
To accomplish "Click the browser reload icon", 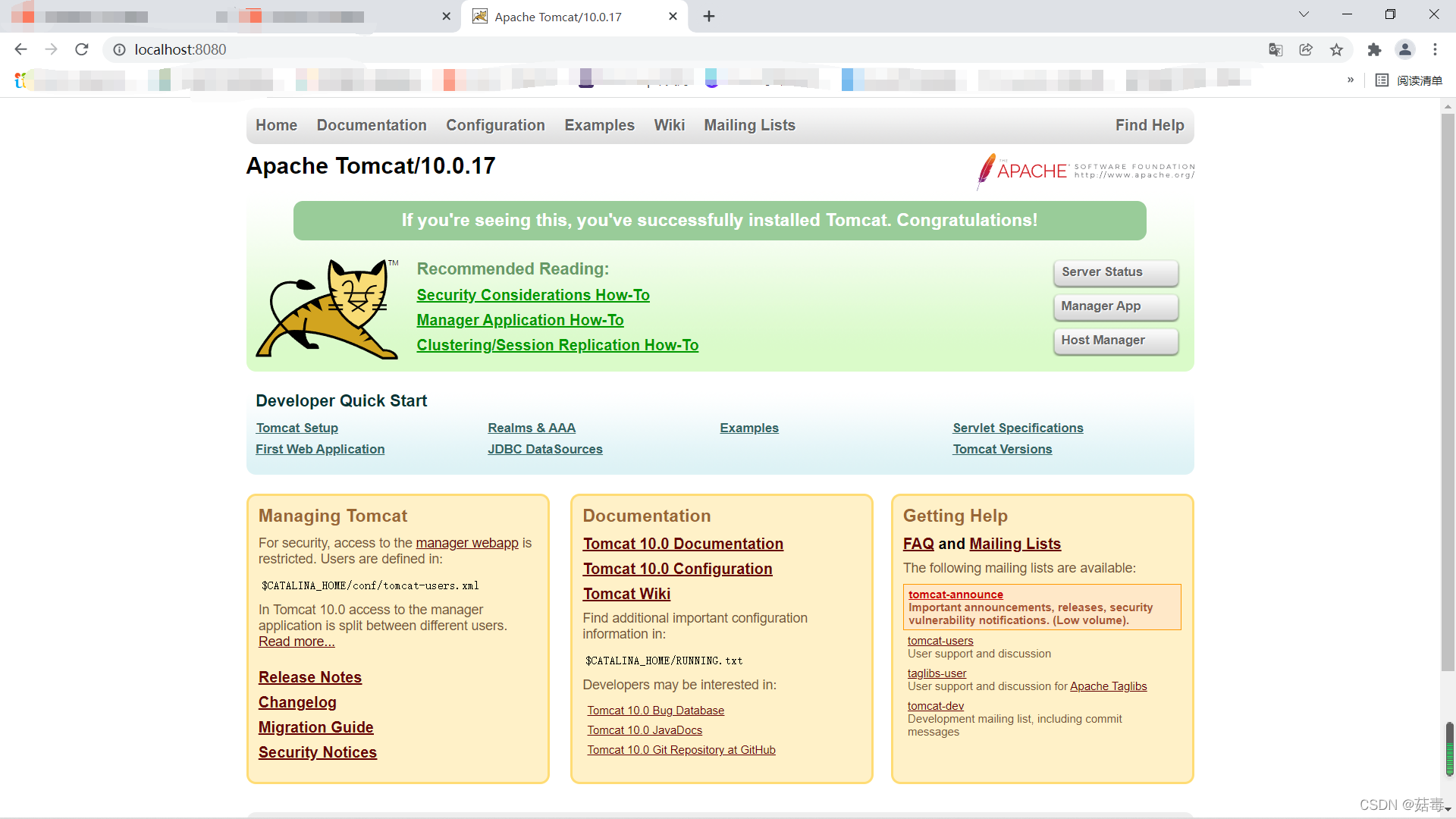I will pyautogui.click(x=82, y=49).
